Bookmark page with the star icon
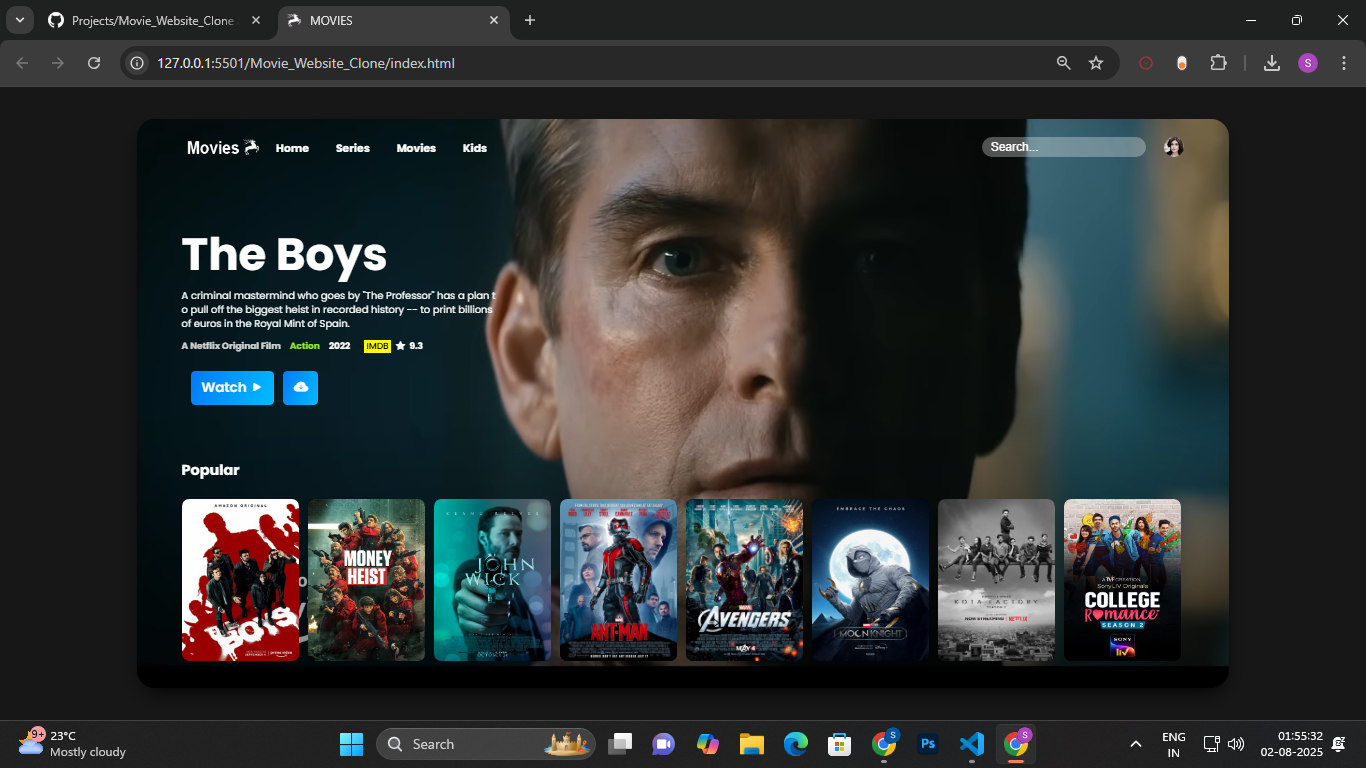Screen dimensions: 1366x768 (x=1096, y=63)
